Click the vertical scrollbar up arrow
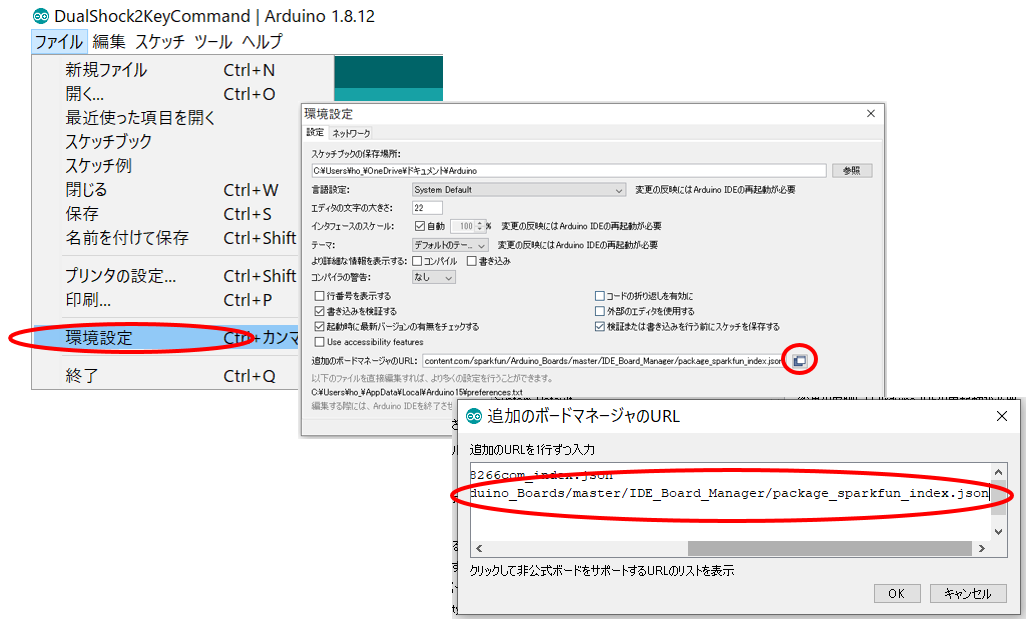This screenshot has width=1035, height=622. coord(999,472)
